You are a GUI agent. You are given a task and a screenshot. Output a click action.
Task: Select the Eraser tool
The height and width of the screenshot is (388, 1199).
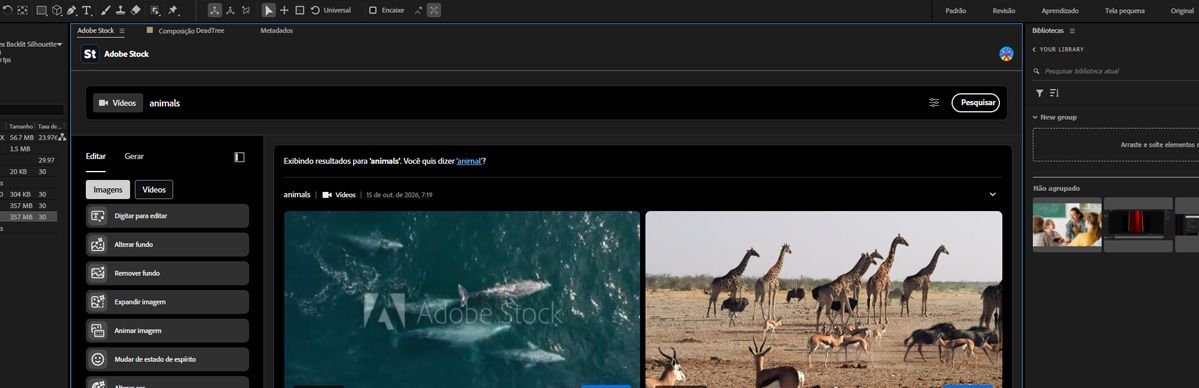pos(136,11)
